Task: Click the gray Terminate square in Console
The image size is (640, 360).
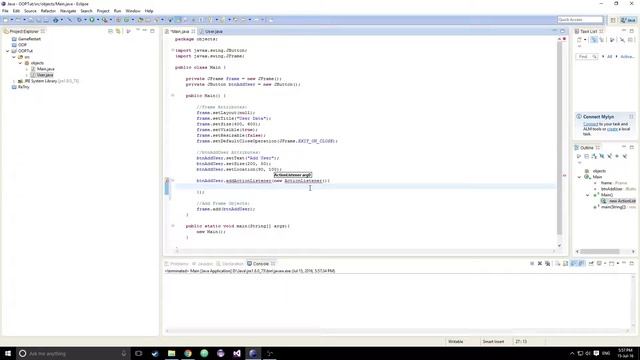Action: point(532,264)
